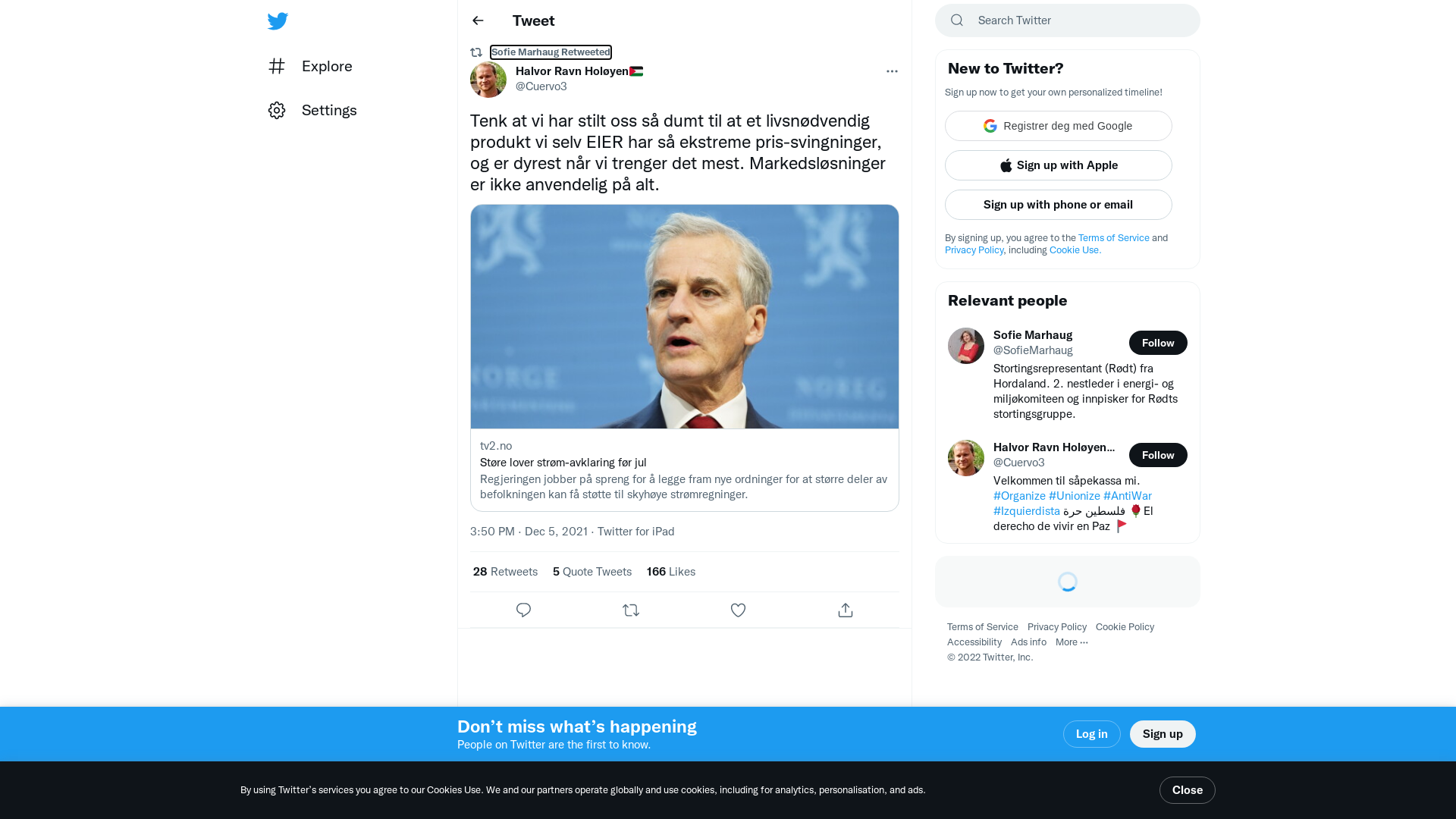Open Sofie Marhaug's profile picture
The height and width of the screenshot is (819, 1456).
(x=966, y=346)
